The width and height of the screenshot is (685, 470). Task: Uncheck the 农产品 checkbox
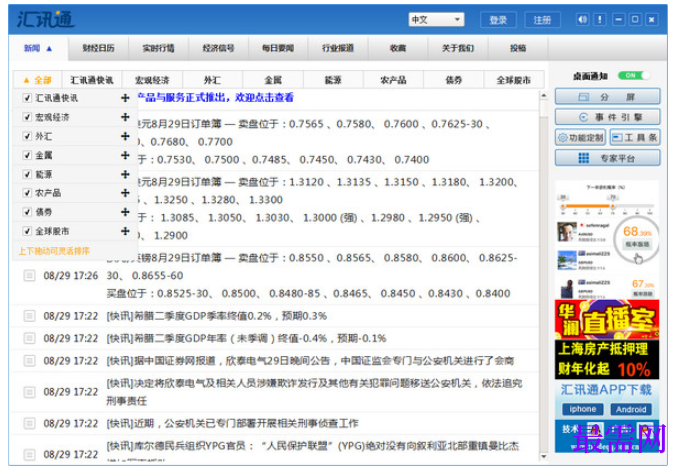pyautogui.click(x=27, y=193)
